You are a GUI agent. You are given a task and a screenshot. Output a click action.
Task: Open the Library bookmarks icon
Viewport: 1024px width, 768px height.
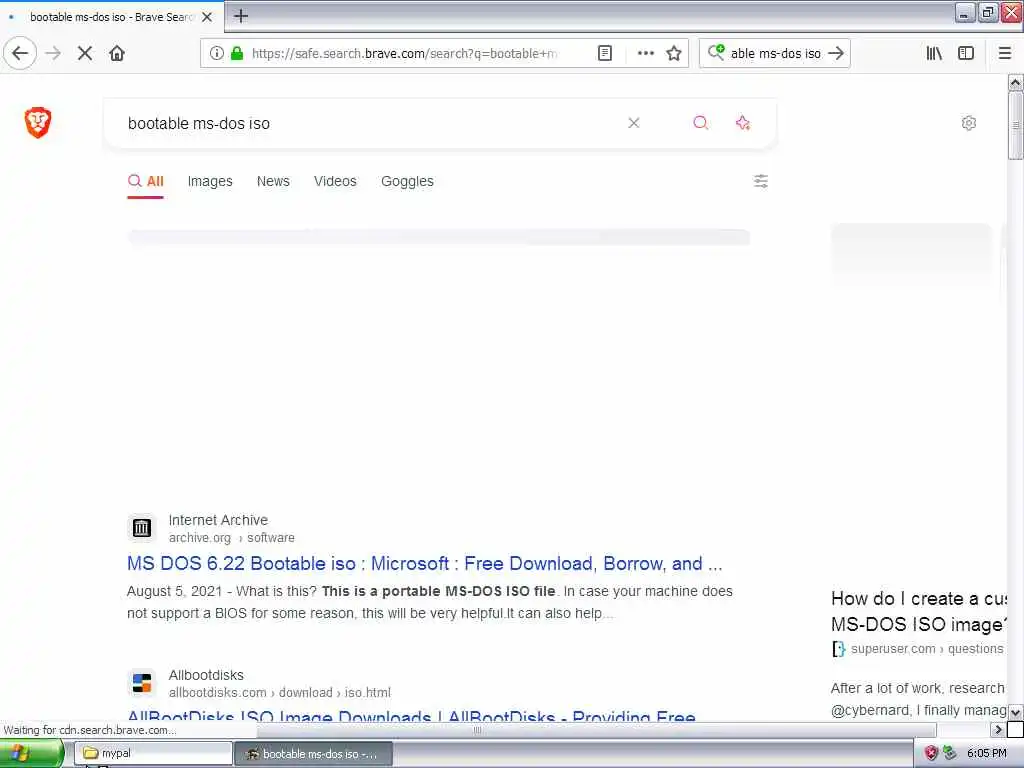pyautogui.click(x=934, y=54)
